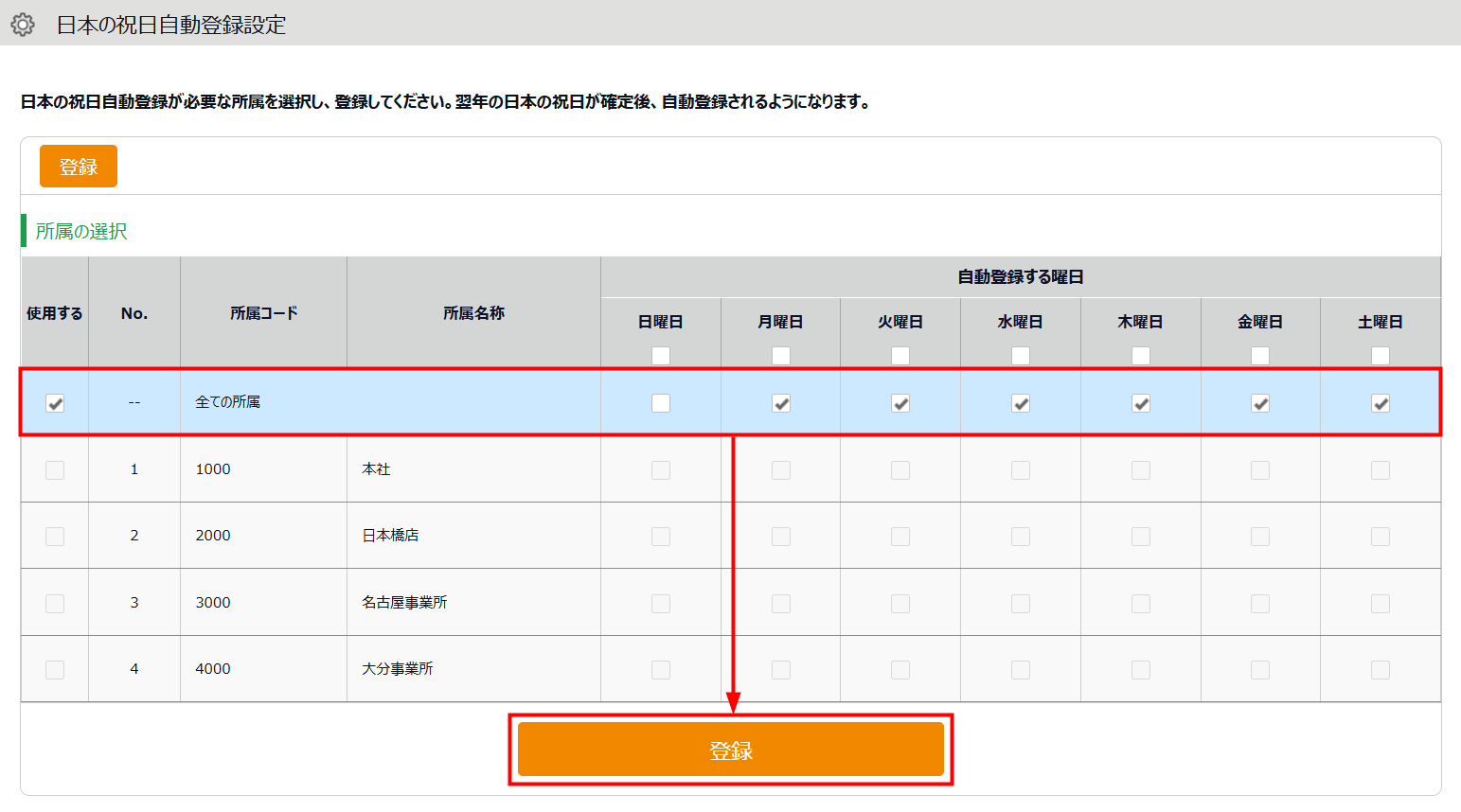Toggle 使用する checkbox for 日本橋店
Screen dimensions: 1461x812
coord(55,537)
